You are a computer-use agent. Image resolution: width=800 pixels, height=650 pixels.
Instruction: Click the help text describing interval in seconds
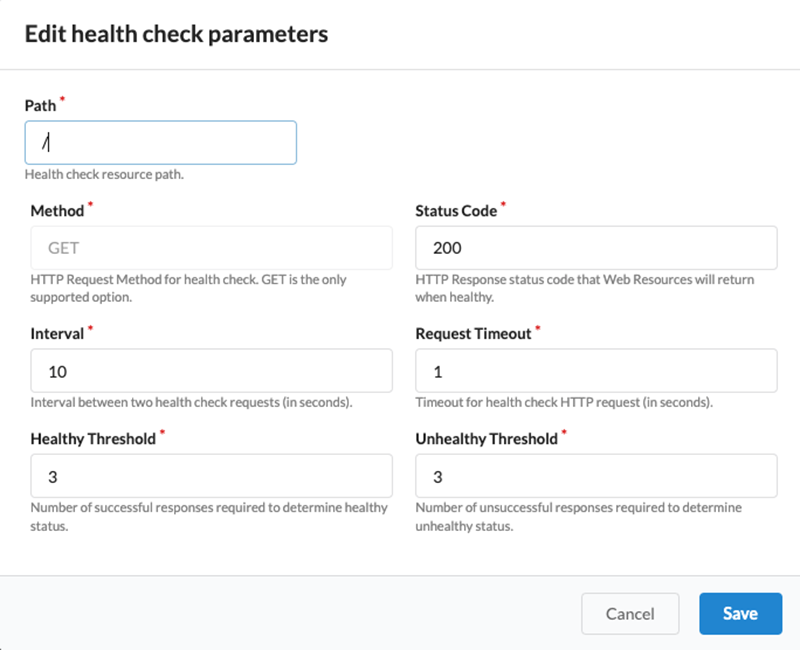coord(190,403)
